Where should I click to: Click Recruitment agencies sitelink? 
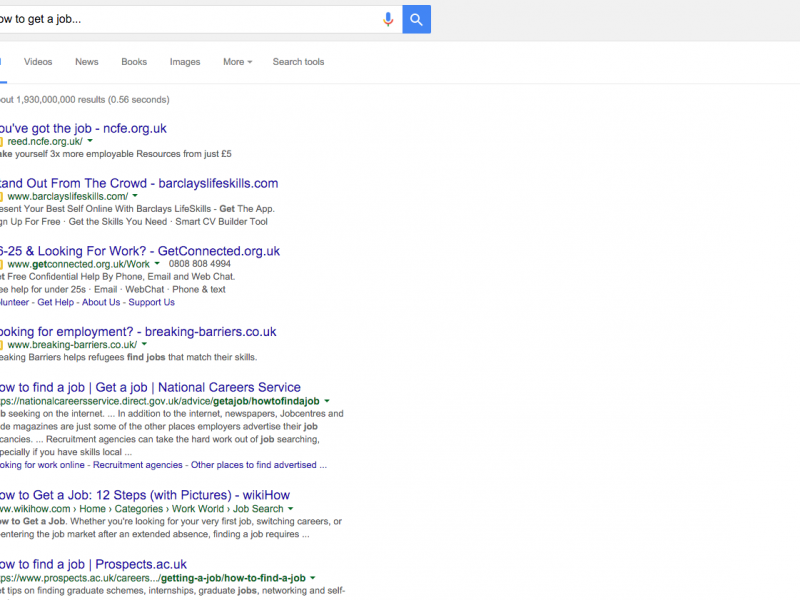pos(138,465)
